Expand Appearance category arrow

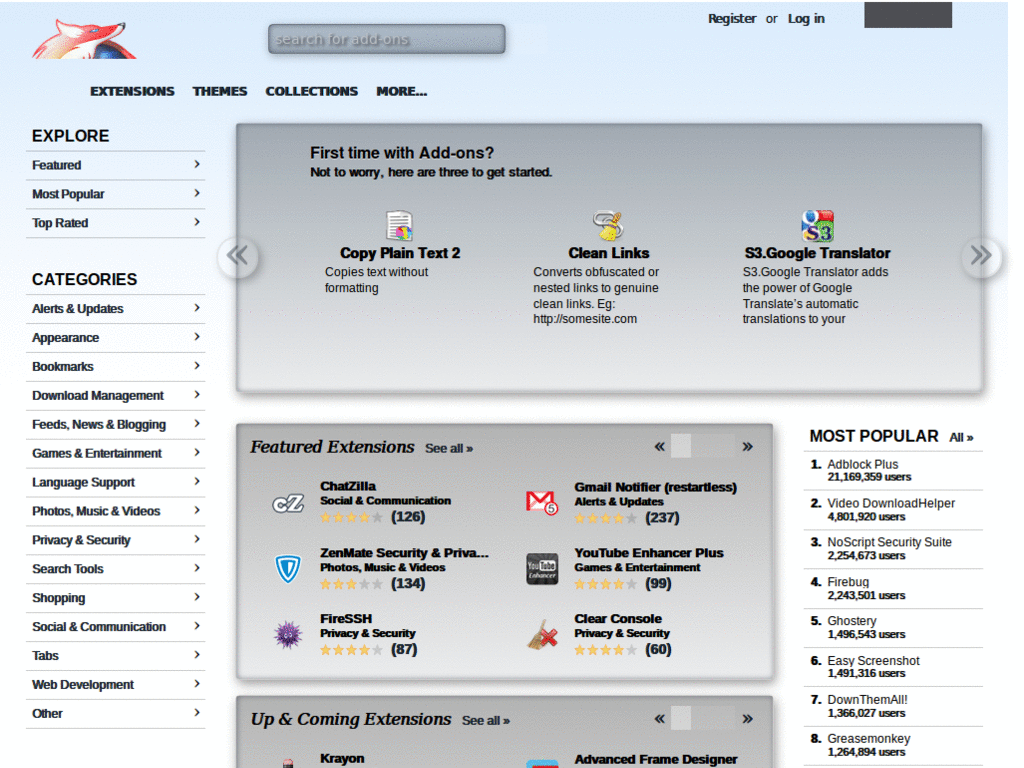[x=197, y=337]
